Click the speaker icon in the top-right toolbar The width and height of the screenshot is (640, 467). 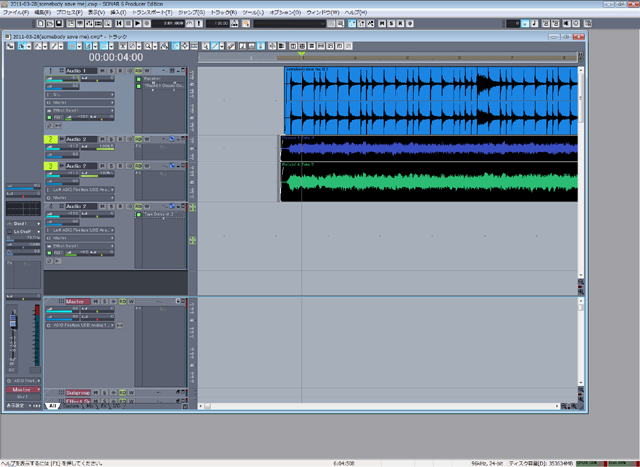click(567, 24)
